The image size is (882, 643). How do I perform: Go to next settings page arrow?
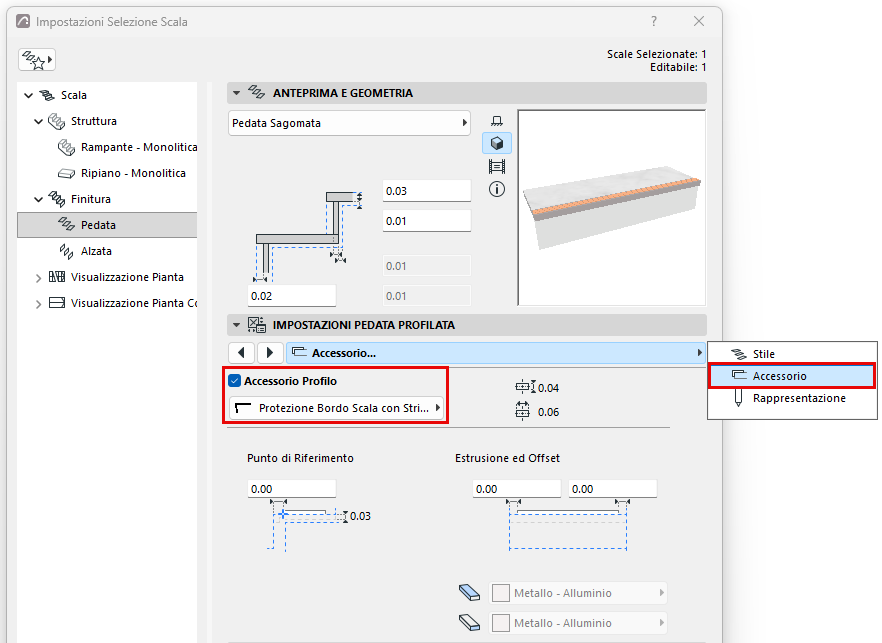click(x=270, y=353)
